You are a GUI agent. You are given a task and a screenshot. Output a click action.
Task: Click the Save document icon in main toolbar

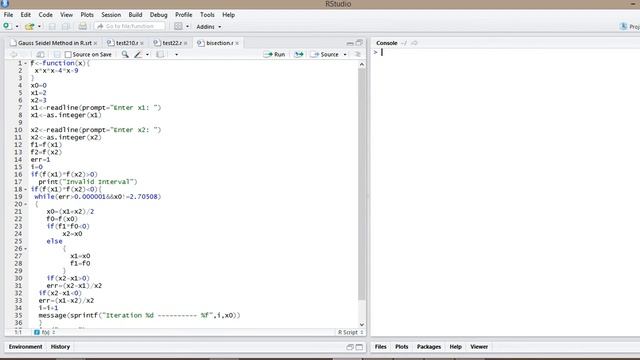tap(52, 27)
